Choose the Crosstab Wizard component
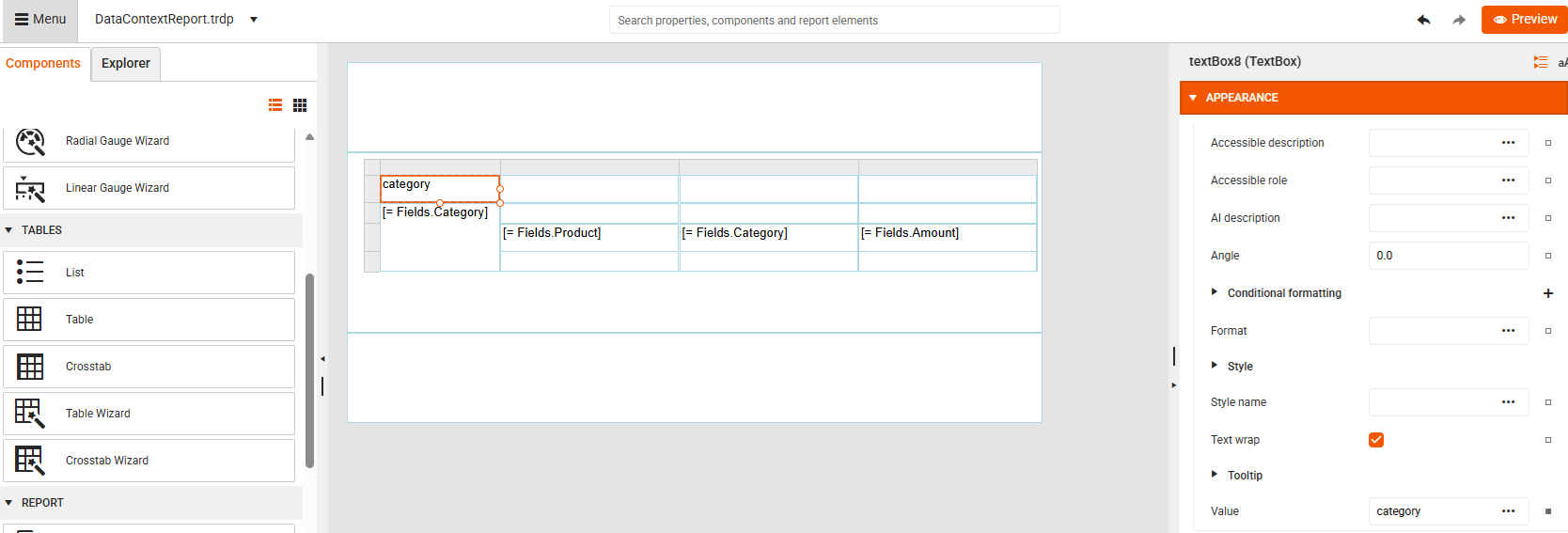 [149, 461]
